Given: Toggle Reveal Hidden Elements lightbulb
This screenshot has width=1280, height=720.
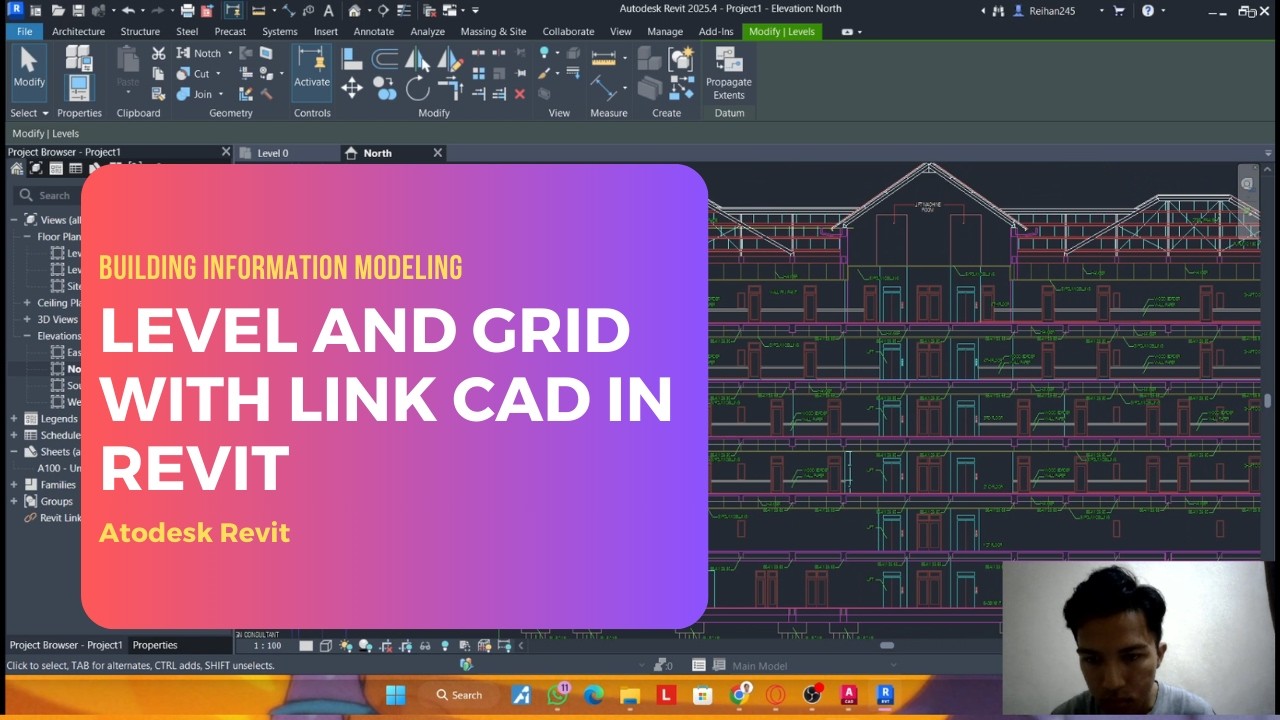Looking at the screenshot, I should [445, 646].
